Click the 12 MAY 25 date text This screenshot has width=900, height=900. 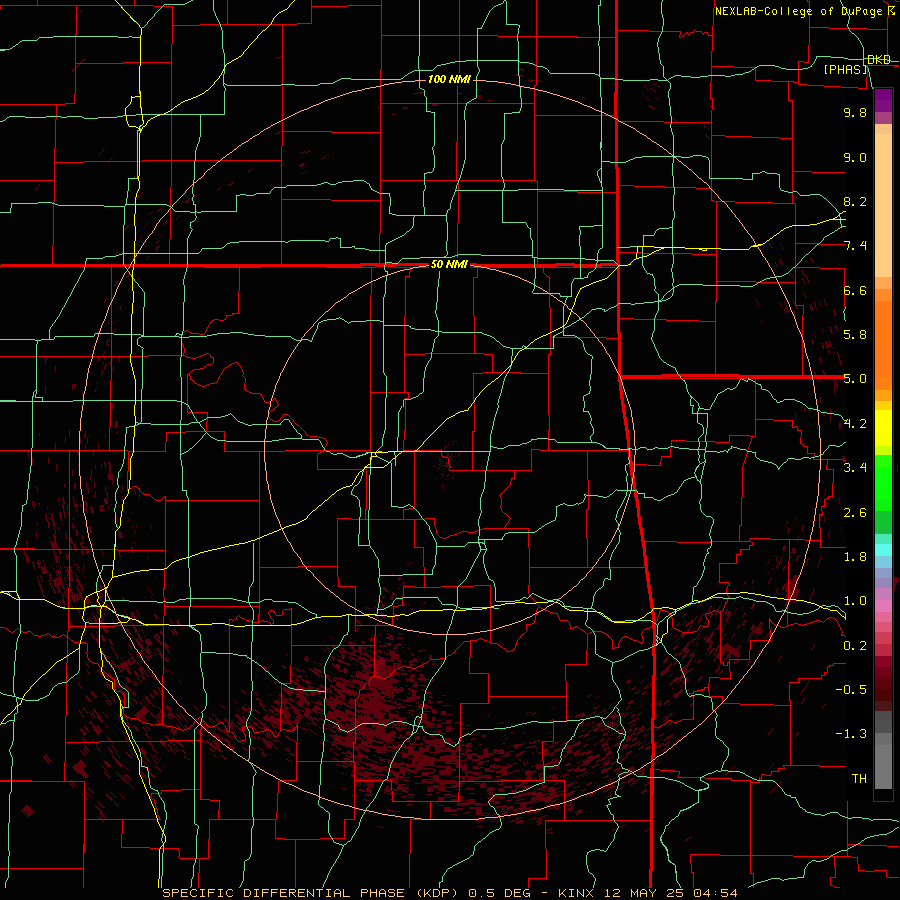(645, 893)
